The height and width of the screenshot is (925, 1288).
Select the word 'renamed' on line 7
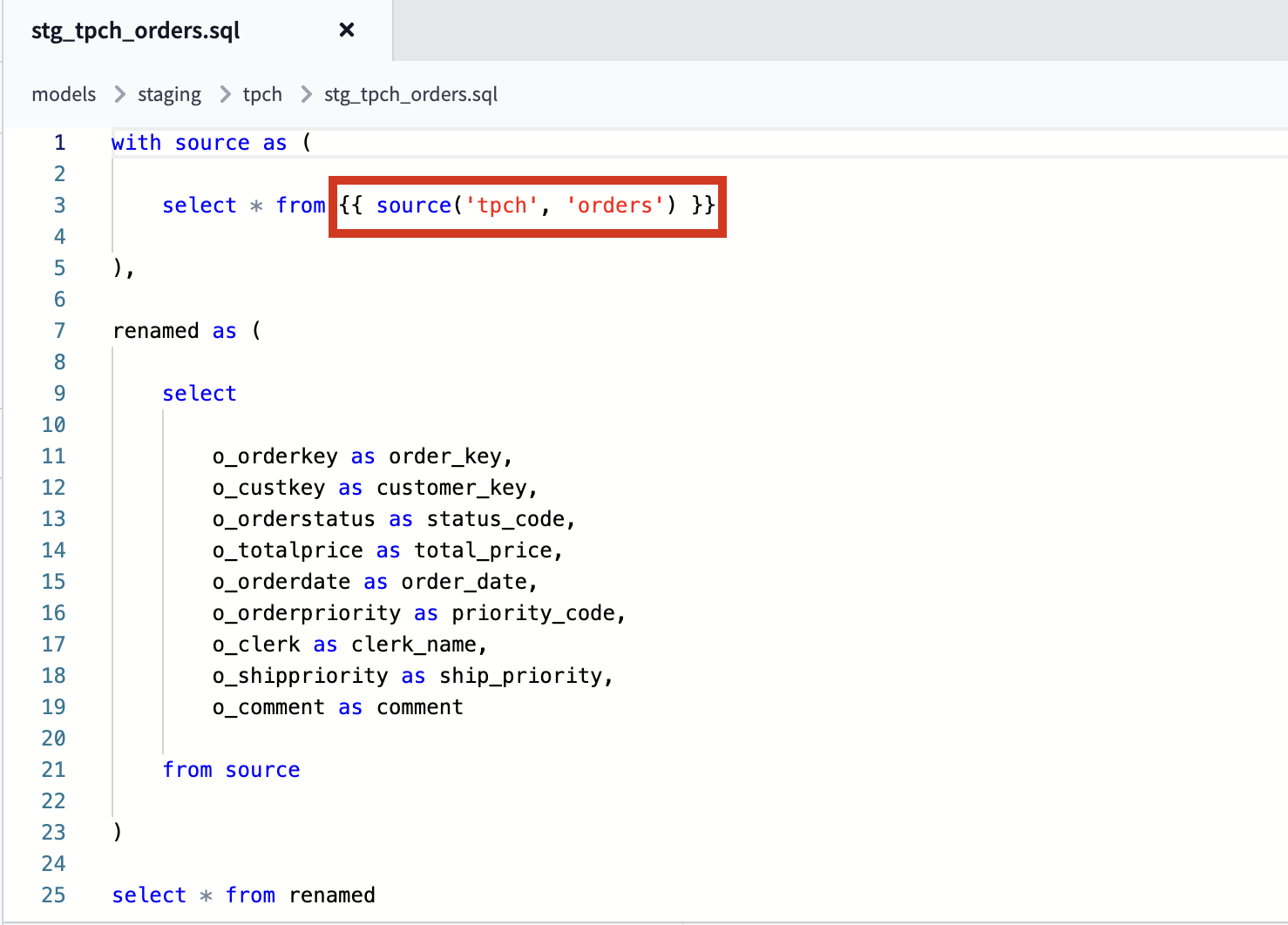pos(157,330)
